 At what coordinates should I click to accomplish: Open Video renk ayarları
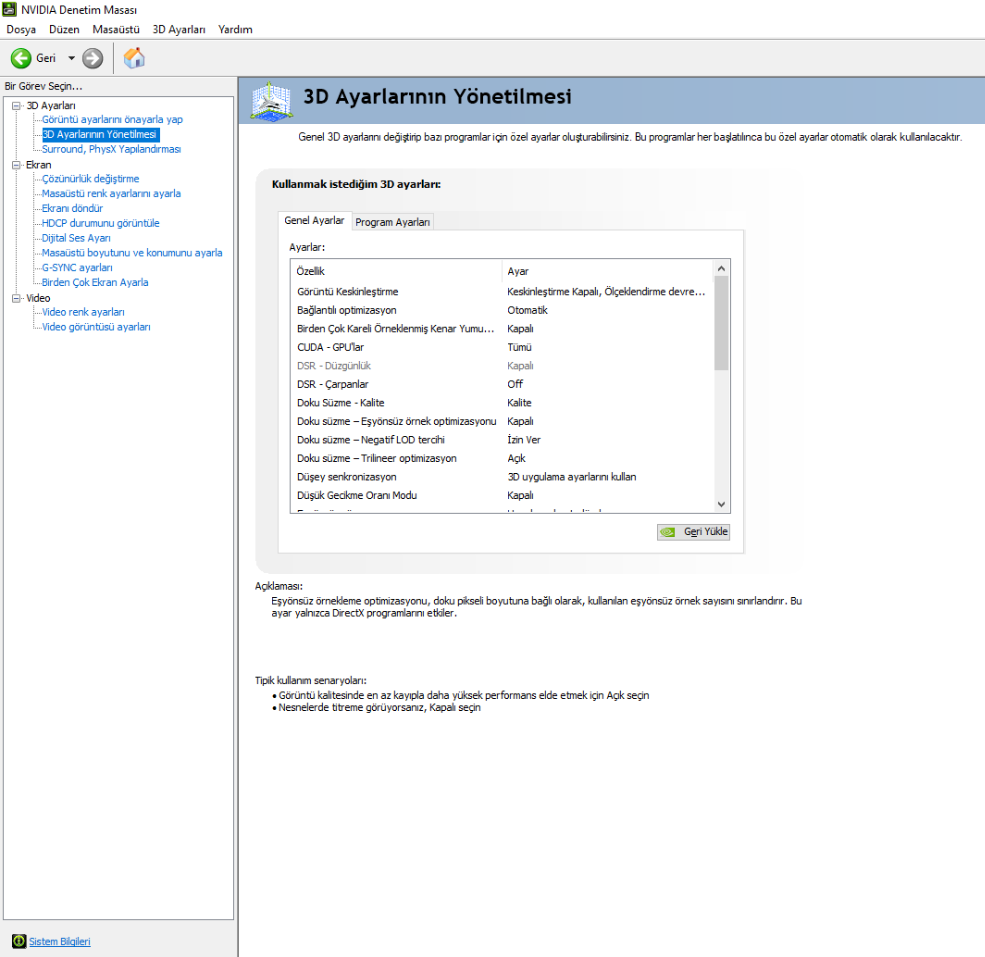[x=83, y=312]
